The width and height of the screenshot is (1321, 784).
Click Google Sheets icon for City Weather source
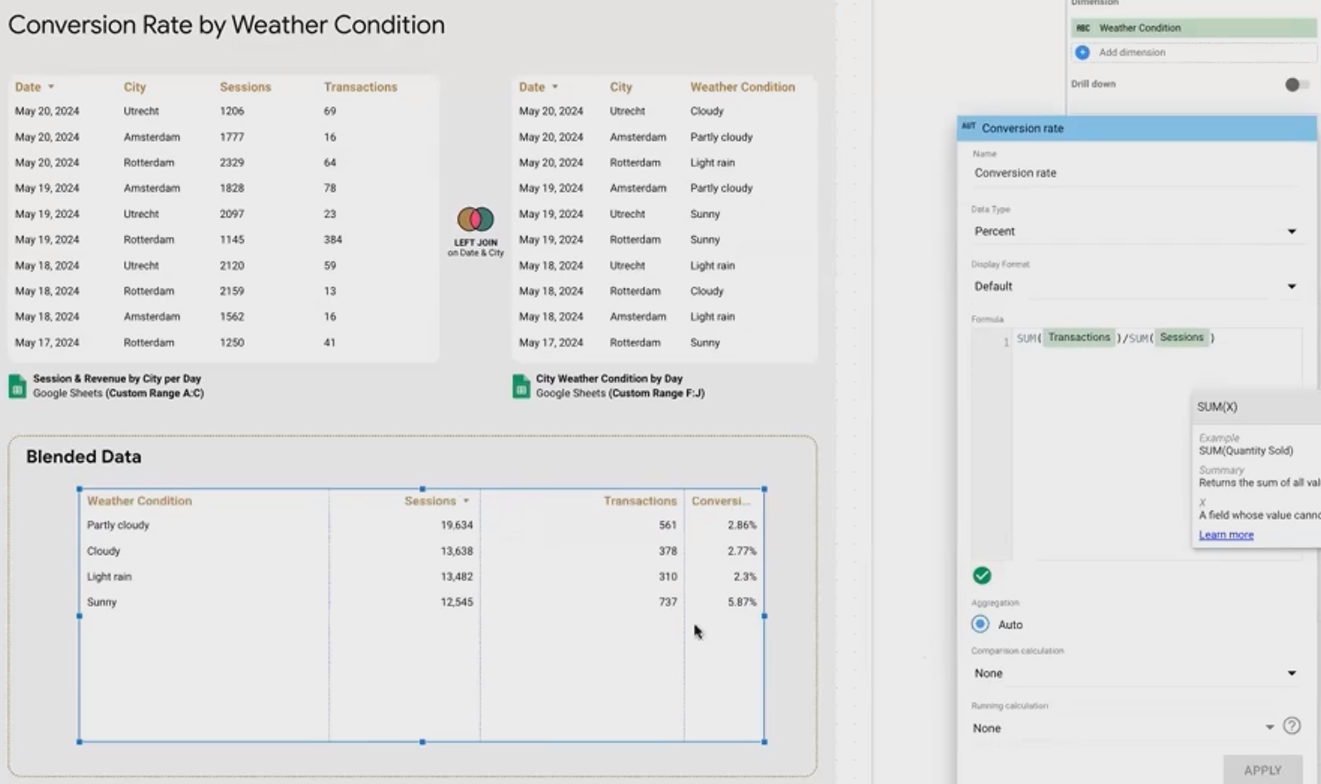521,386
